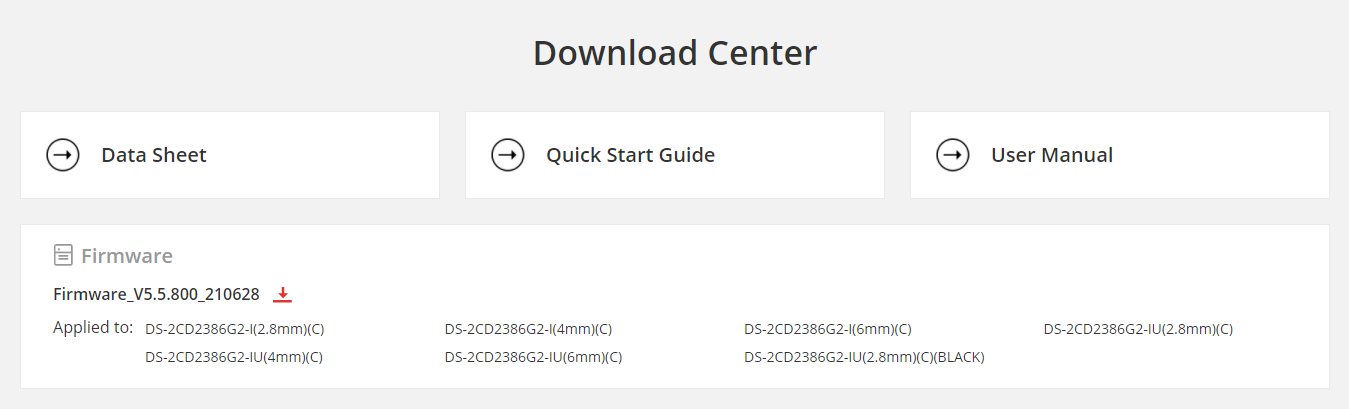Screen dimensions: 1349x409
Task: Select the Firmware section heading
Action: [x=127, y=256]
